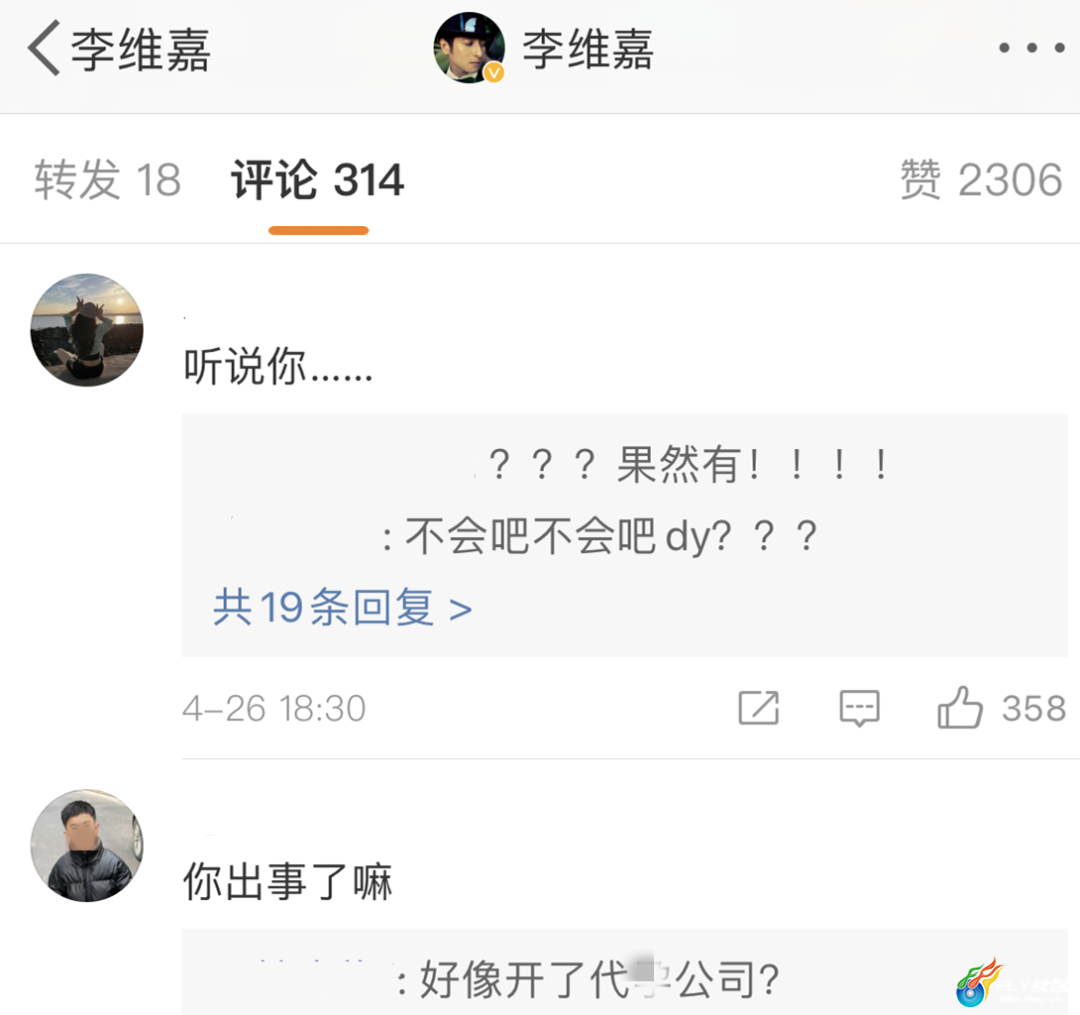Switch to the 转发 18 tab
The image size is (1080, 1015).
(107, 180)
